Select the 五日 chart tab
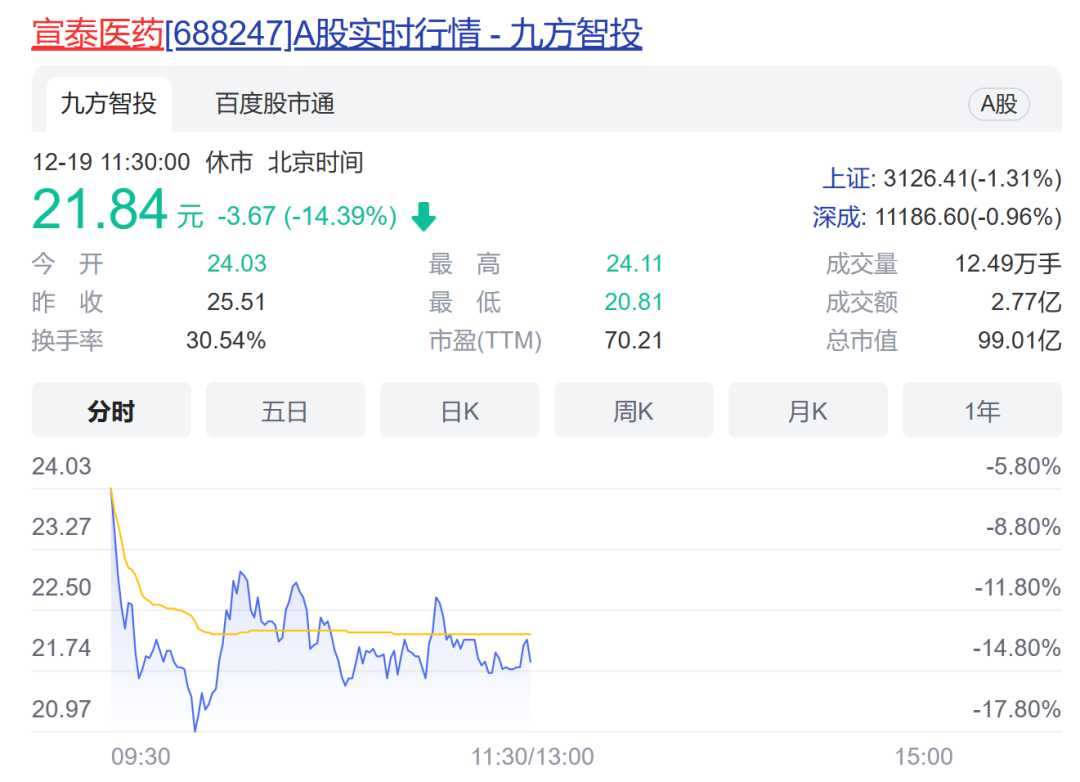 285,411
